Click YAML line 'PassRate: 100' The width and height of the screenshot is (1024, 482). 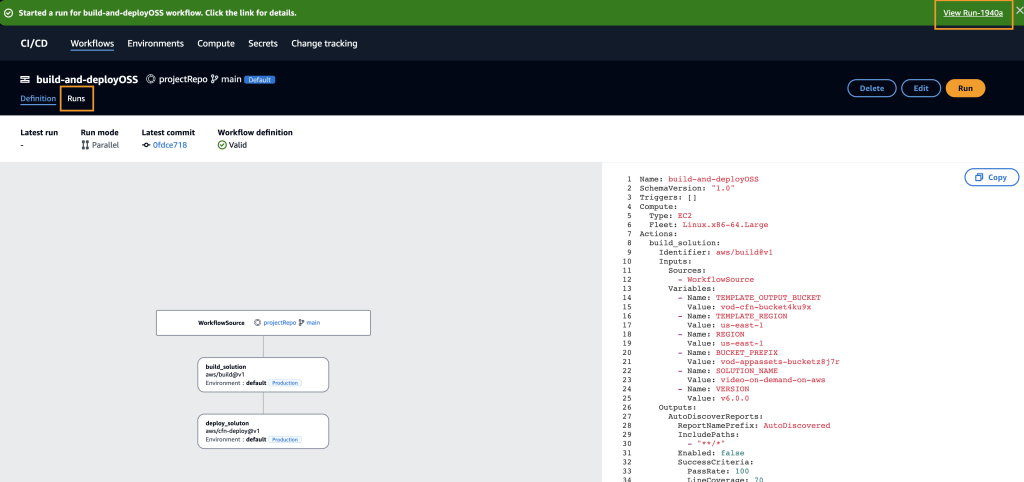pyautogui.click(x=718, y=472)
